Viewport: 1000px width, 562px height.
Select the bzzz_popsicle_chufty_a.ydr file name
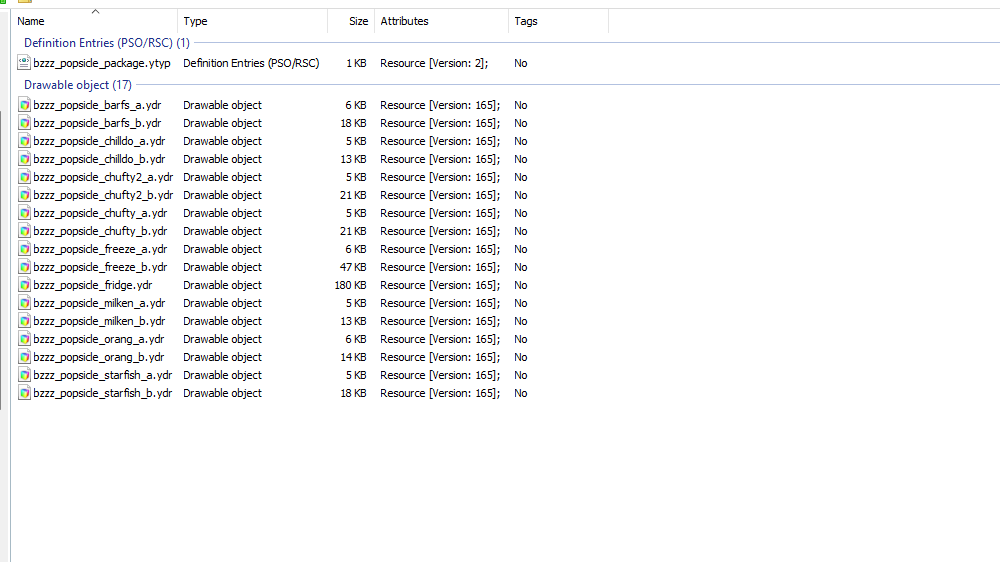point(99,213)
